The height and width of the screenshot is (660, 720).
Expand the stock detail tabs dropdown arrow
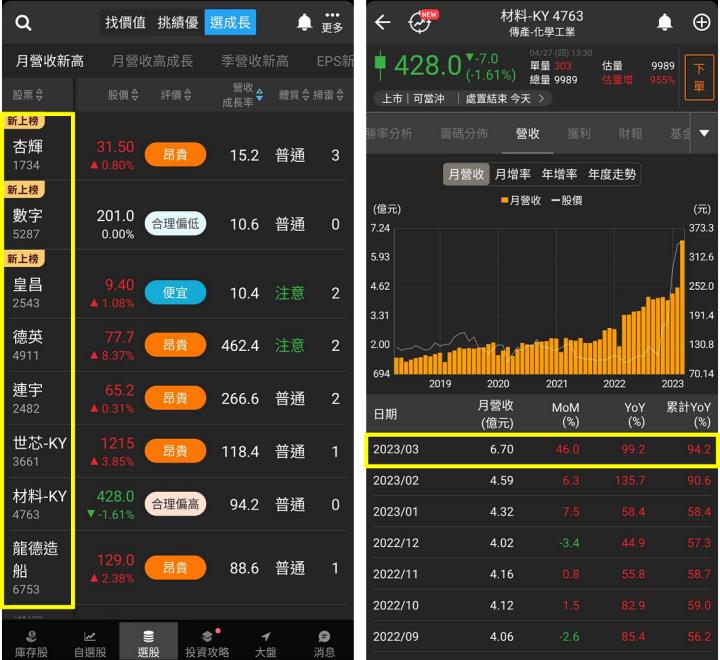click(x=704, y=133)
